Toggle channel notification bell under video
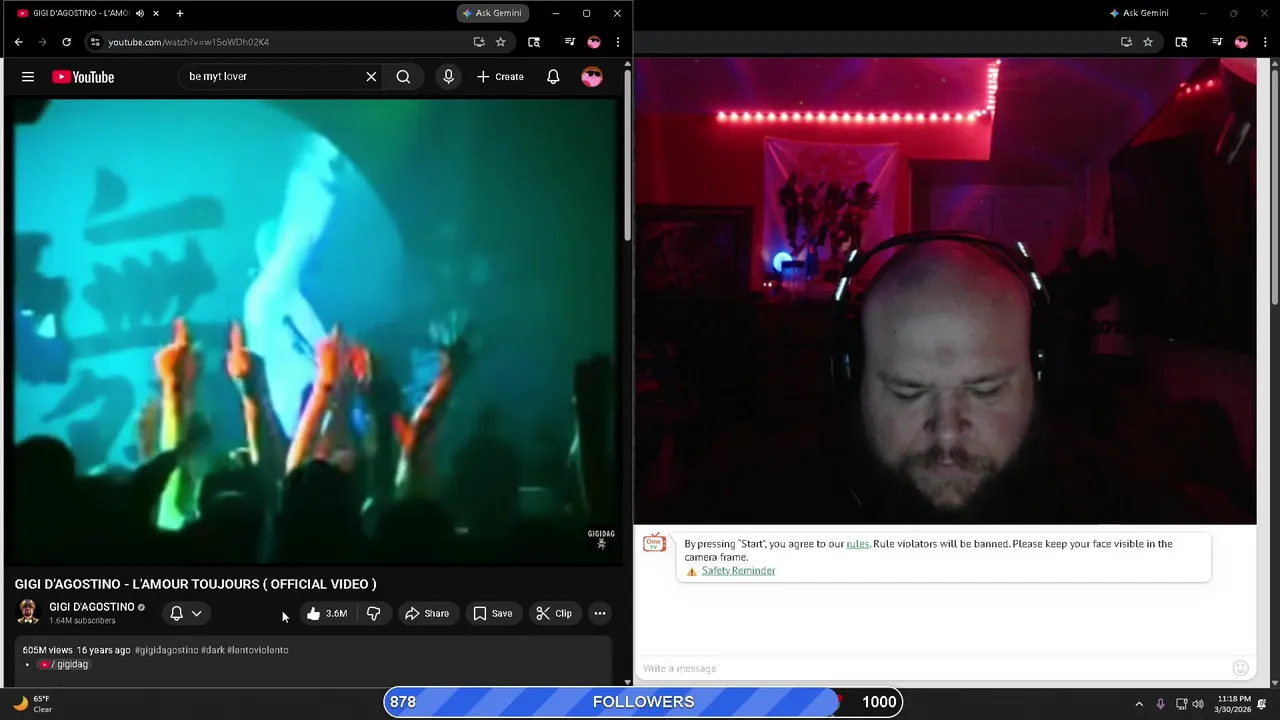 click(176, 613)
